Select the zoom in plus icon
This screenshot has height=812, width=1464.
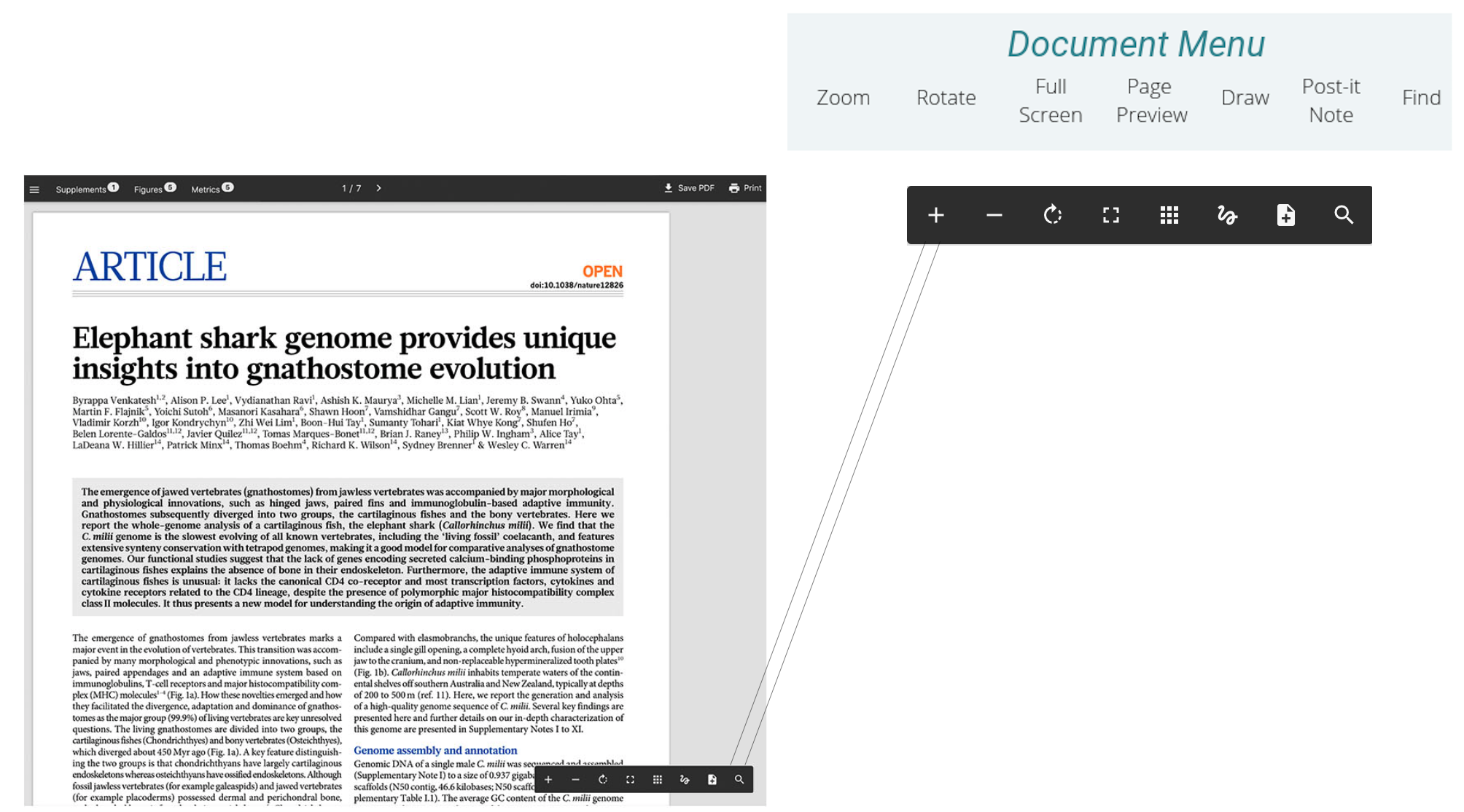pos(935,215)
